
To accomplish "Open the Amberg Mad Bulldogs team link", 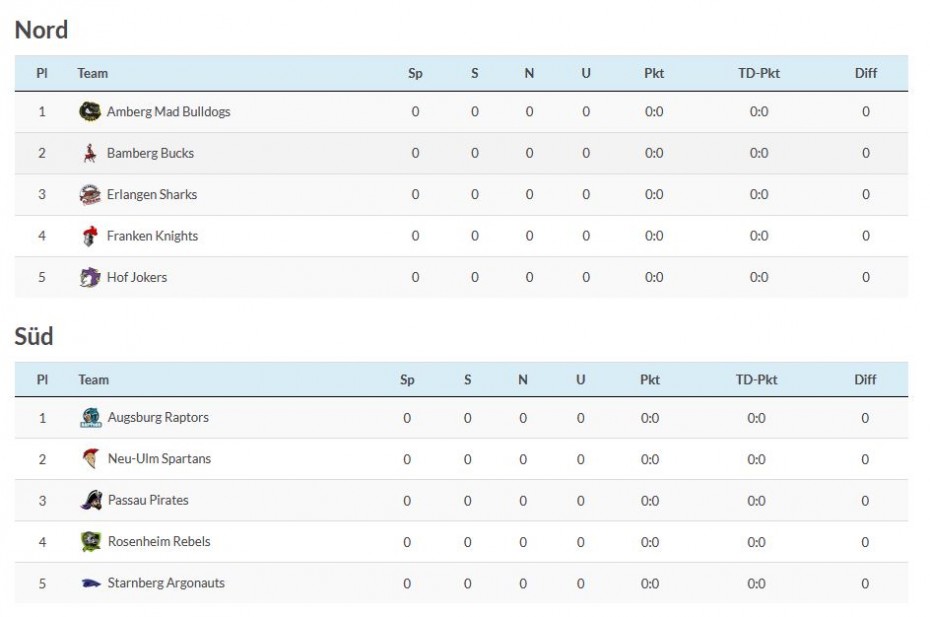I will [168, 112].
